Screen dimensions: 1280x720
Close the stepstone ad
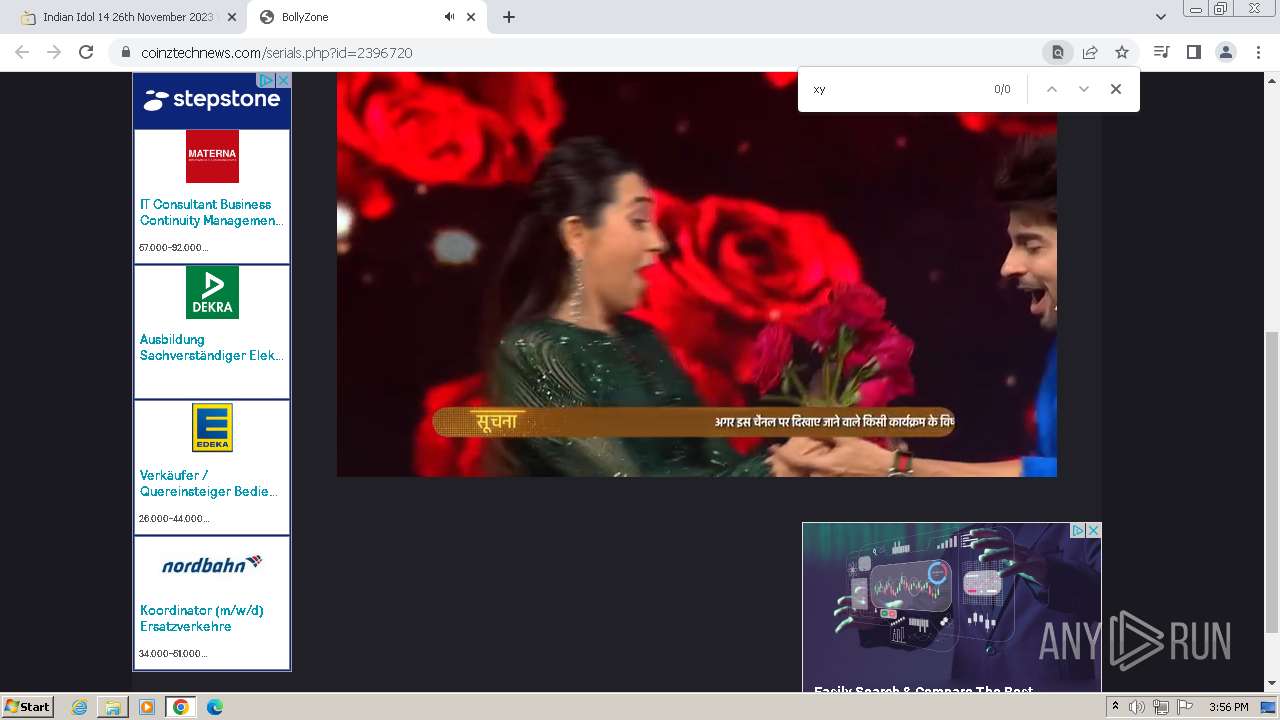pyautogui.click(x=283, y=80)
